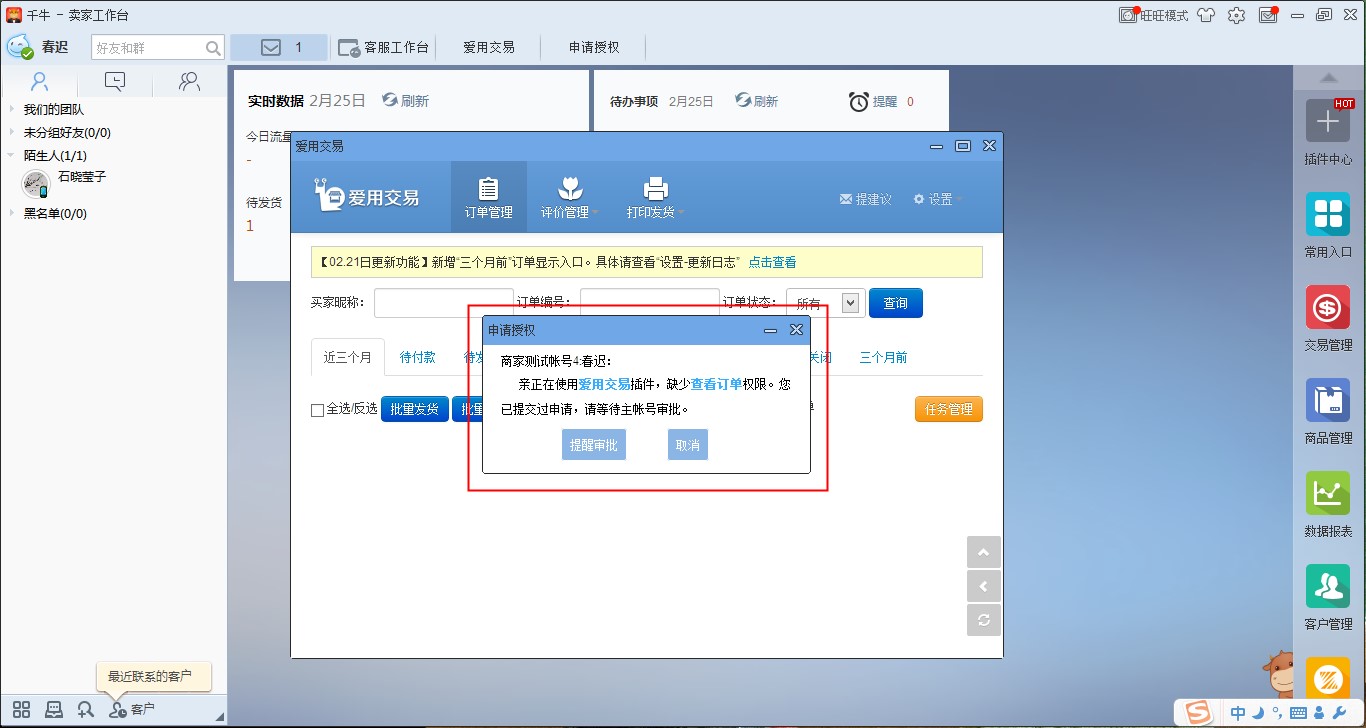Switch to the 近三个月 tab
1366x728 pixels.
[x=348, y=357]
